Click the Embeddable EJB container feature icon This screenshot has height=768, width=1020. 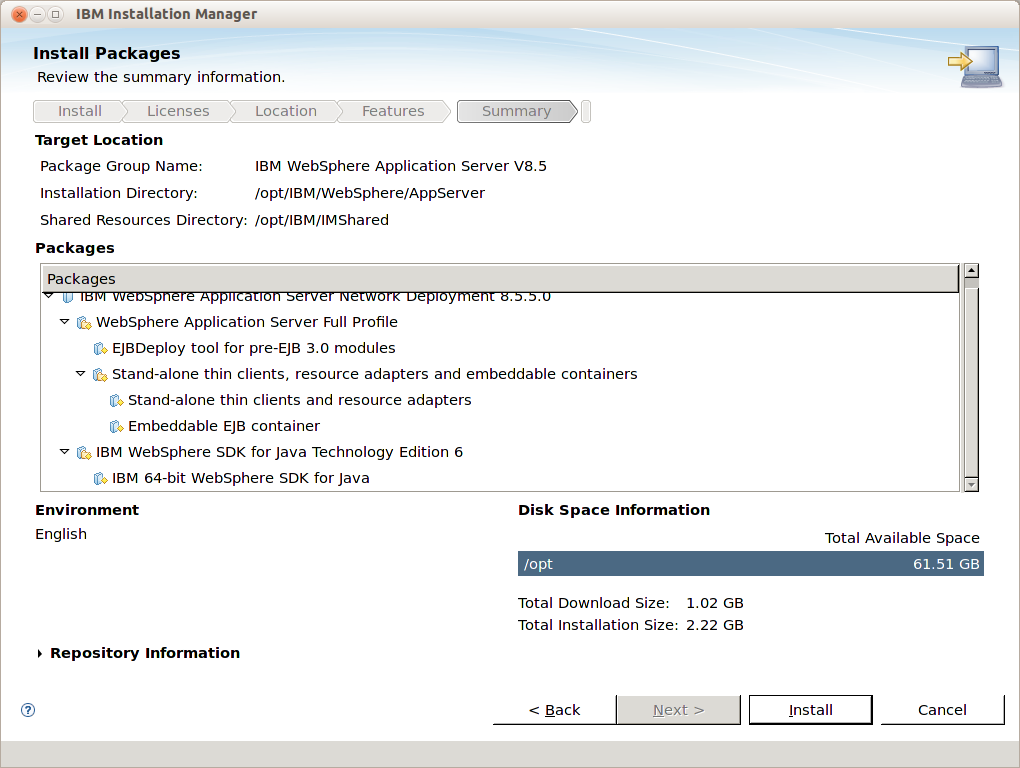pos(116,427)
